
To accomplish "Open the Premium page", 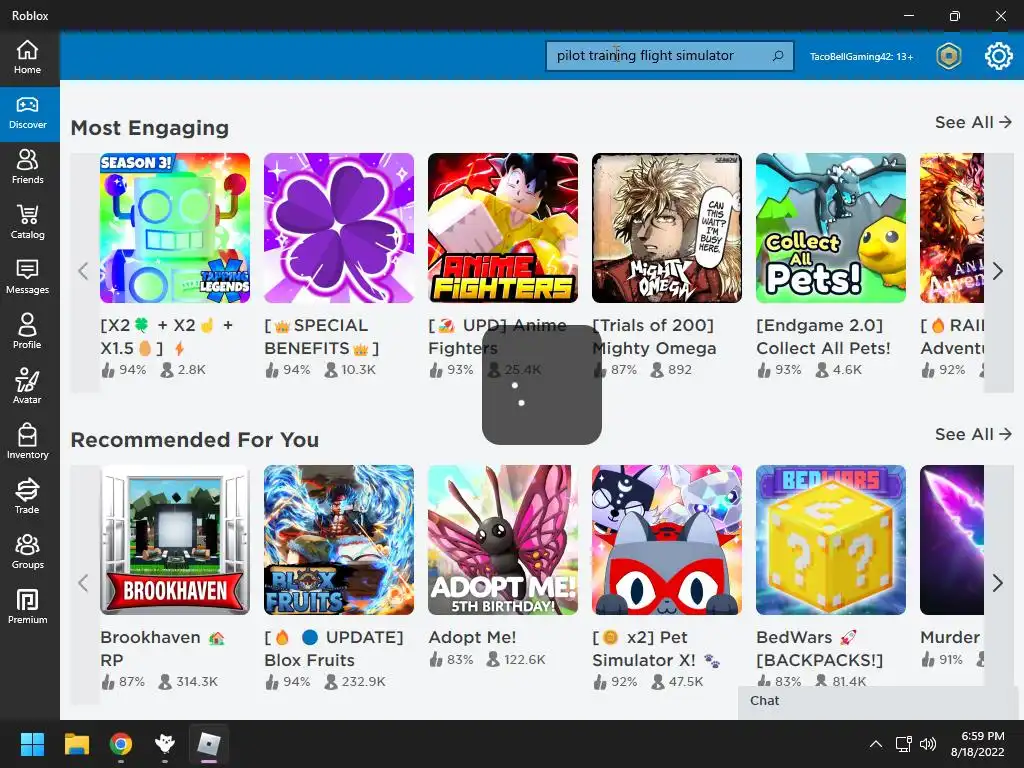I will coord(27,607).
